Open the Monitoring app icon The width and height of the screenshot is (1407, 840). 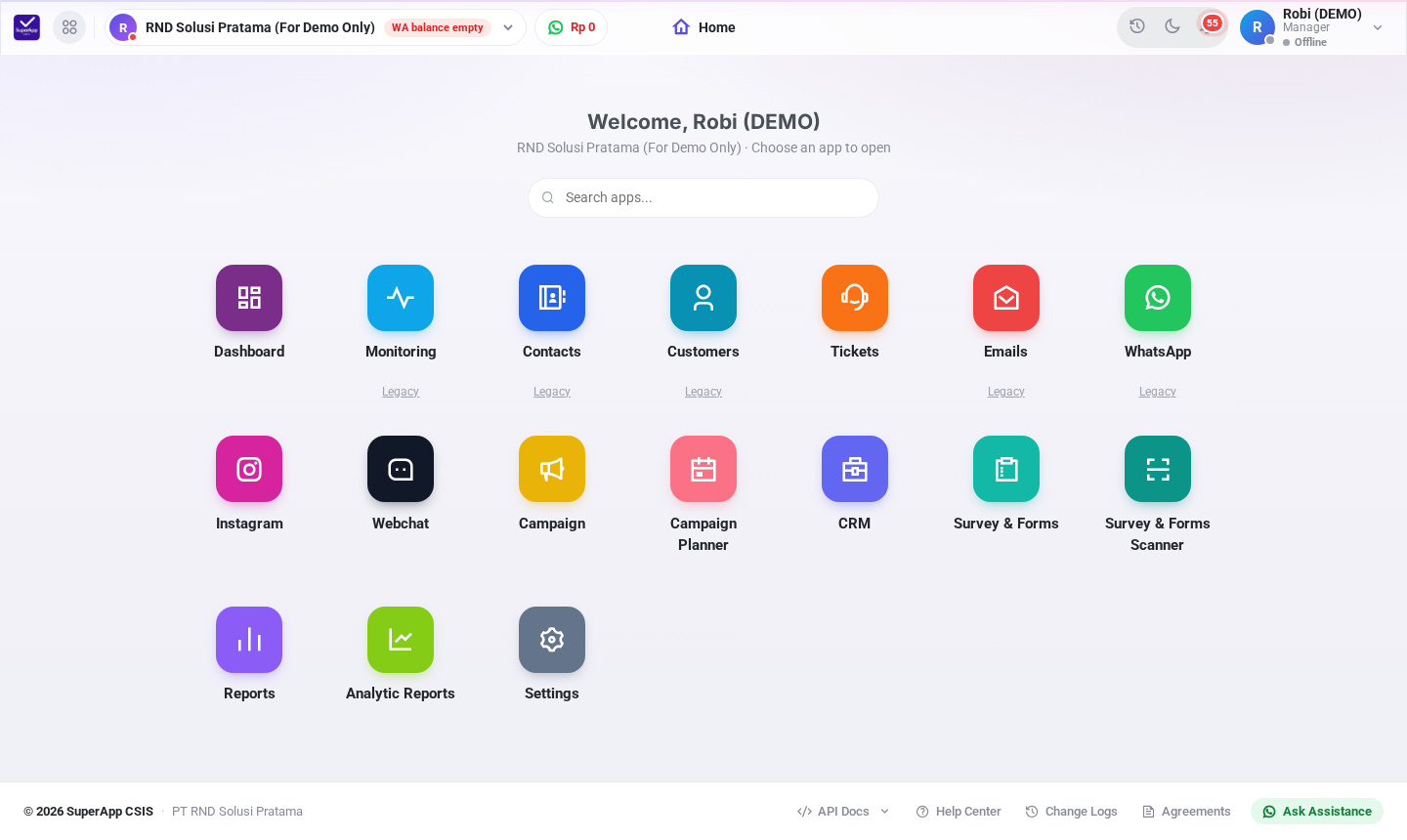tap(401, 298)
